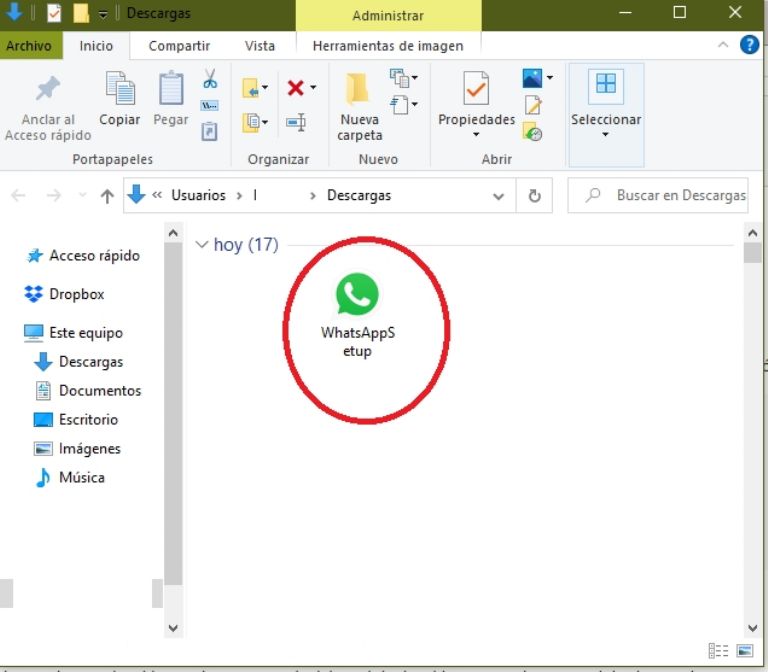Click the back navigation arrow
Viewport: 768px width, 672px height.
(x=18, y=195)
